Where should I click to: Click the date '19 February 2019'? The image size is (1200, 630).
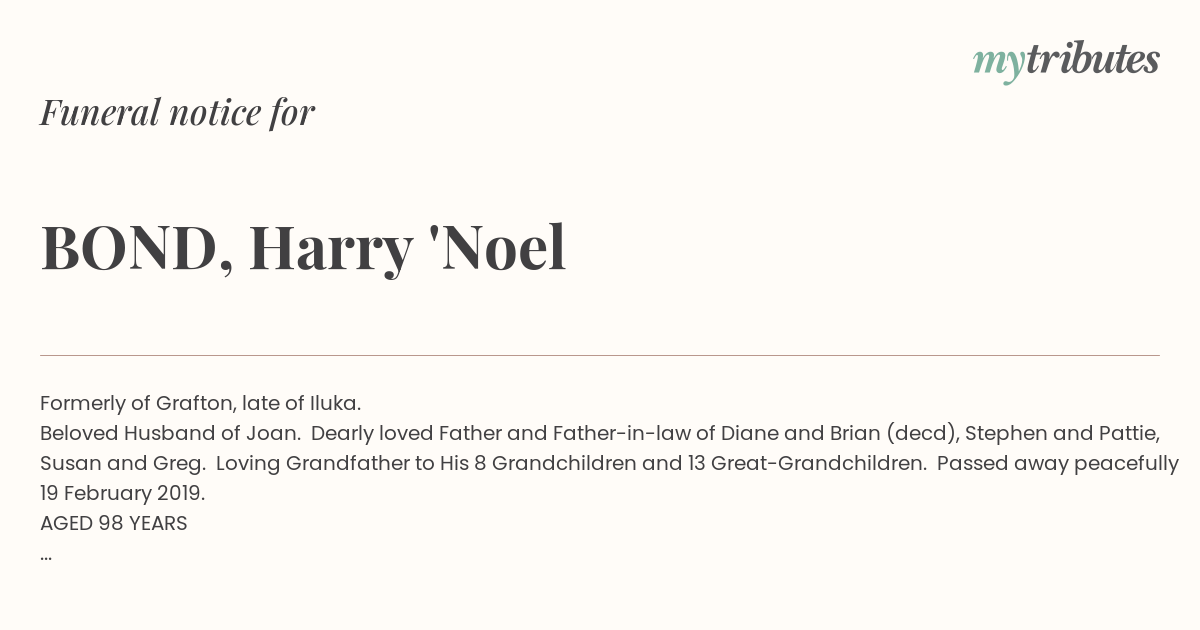tap(122, 493)
